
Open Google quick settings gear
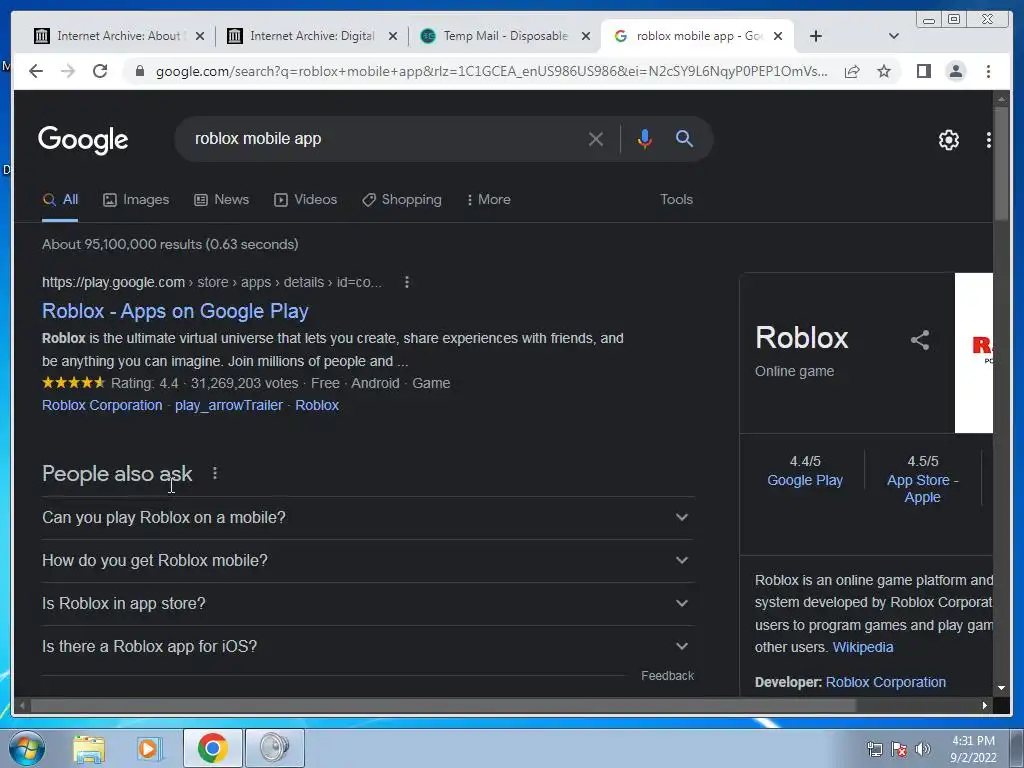click(948, 140)
